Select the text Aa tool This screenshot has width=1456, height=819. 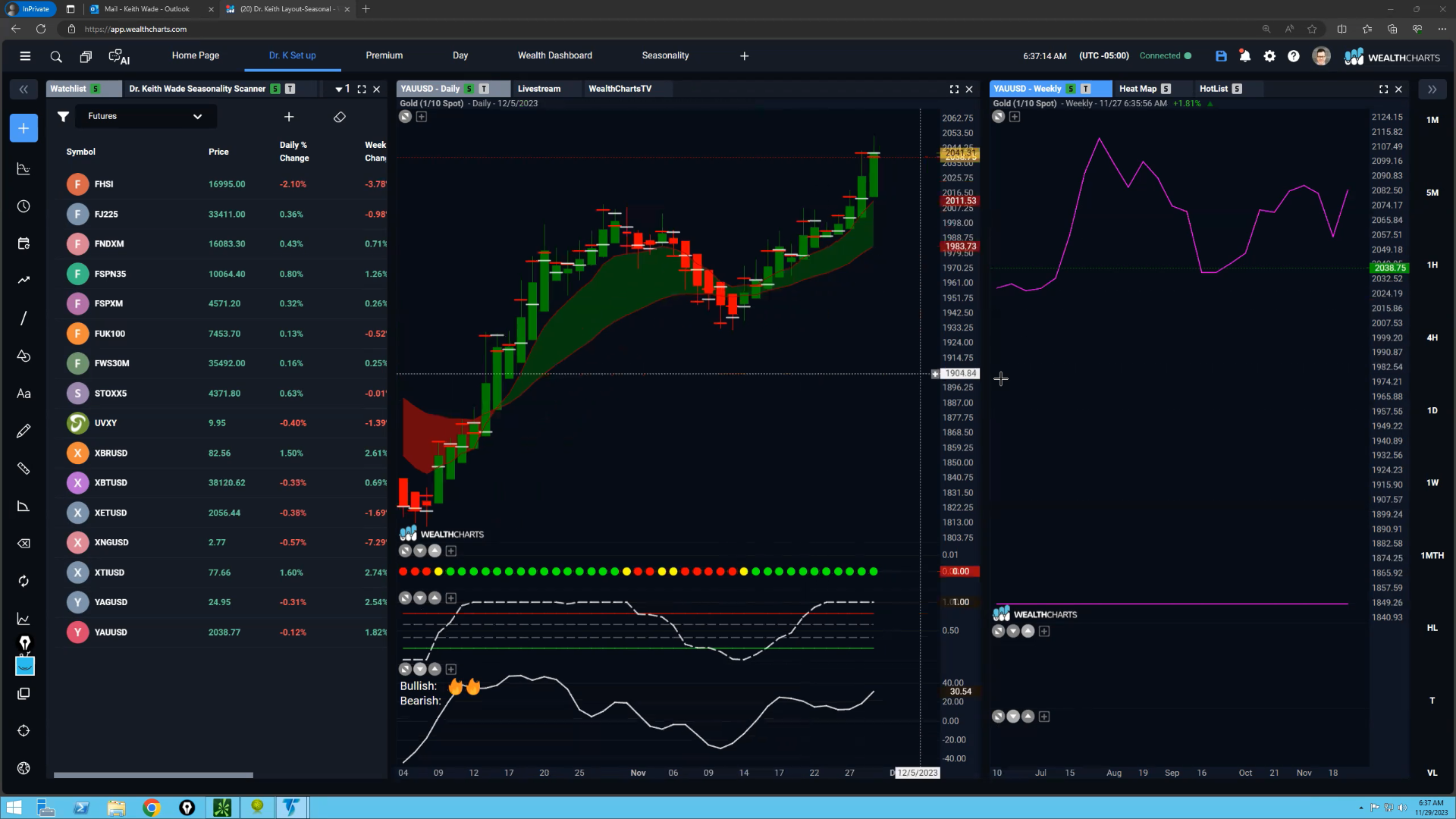coord(24,394)
